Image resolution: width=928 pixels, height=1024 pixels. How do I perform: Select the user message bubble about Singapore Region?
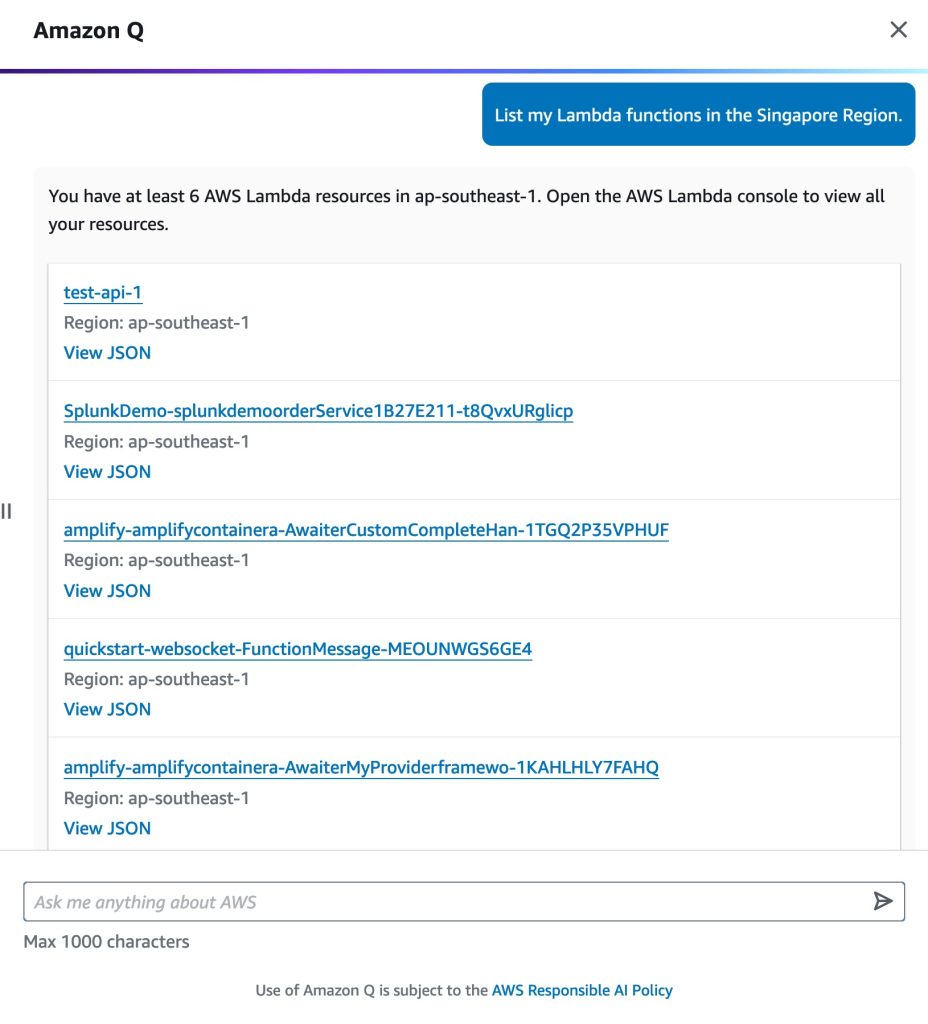(698, 114)
